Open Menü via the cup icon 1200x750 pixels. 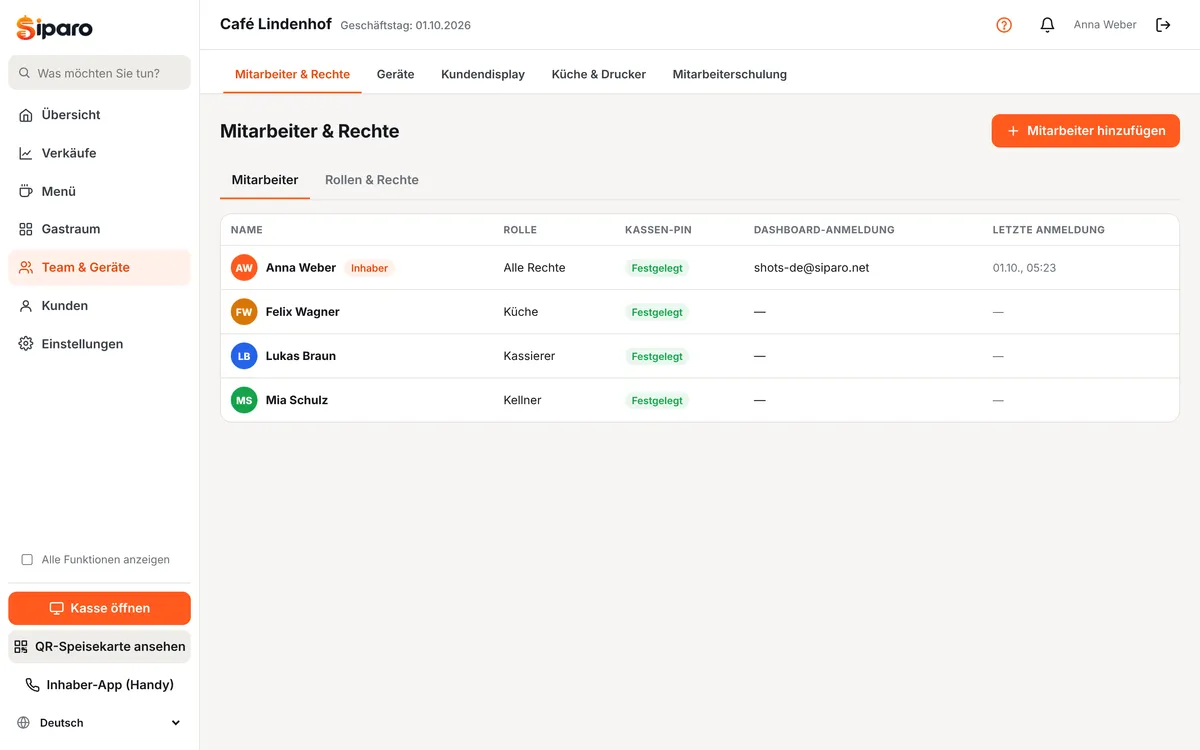point(26,191)
